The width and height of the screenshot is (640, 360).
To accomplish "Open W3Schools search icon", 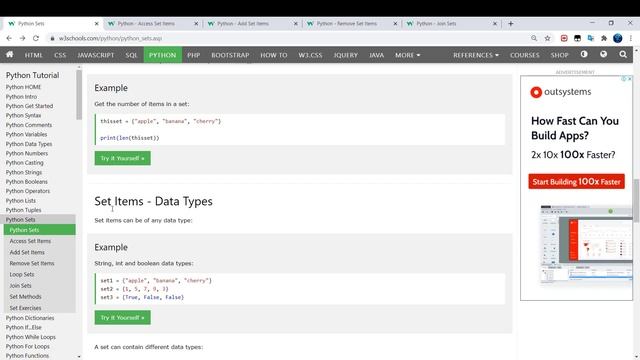I will click(623, 54).
